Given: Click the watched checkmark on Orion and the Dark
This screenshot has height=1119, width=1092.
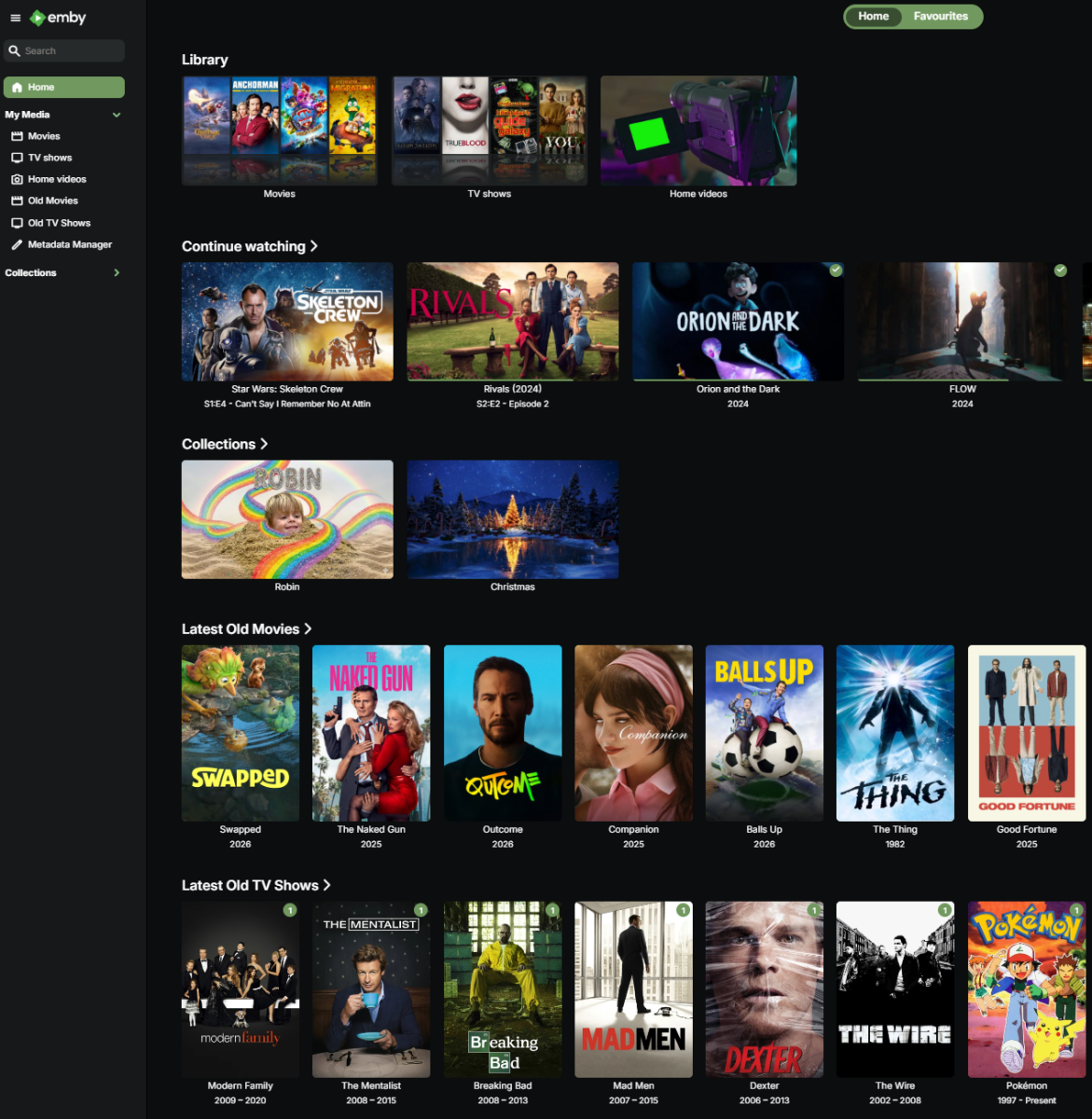Looking at the screenshot, I should (836, 270).
